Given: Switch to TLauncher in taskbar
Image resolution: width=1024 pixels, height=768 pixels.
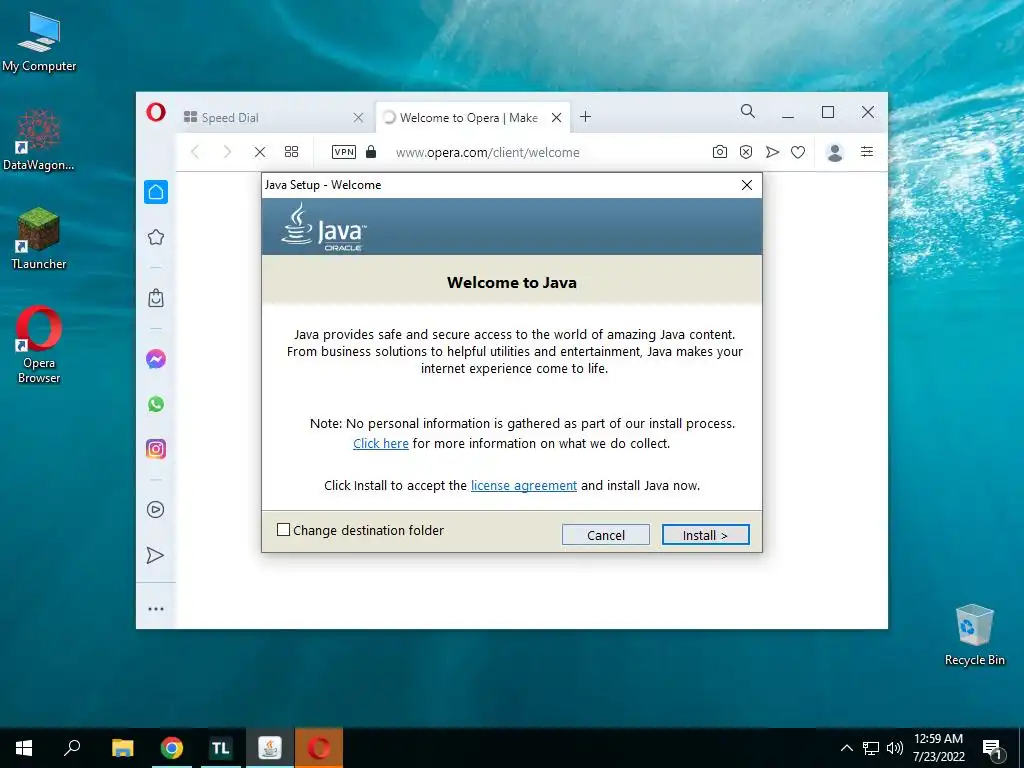Looking at the screenshot, I should (221, 748).
